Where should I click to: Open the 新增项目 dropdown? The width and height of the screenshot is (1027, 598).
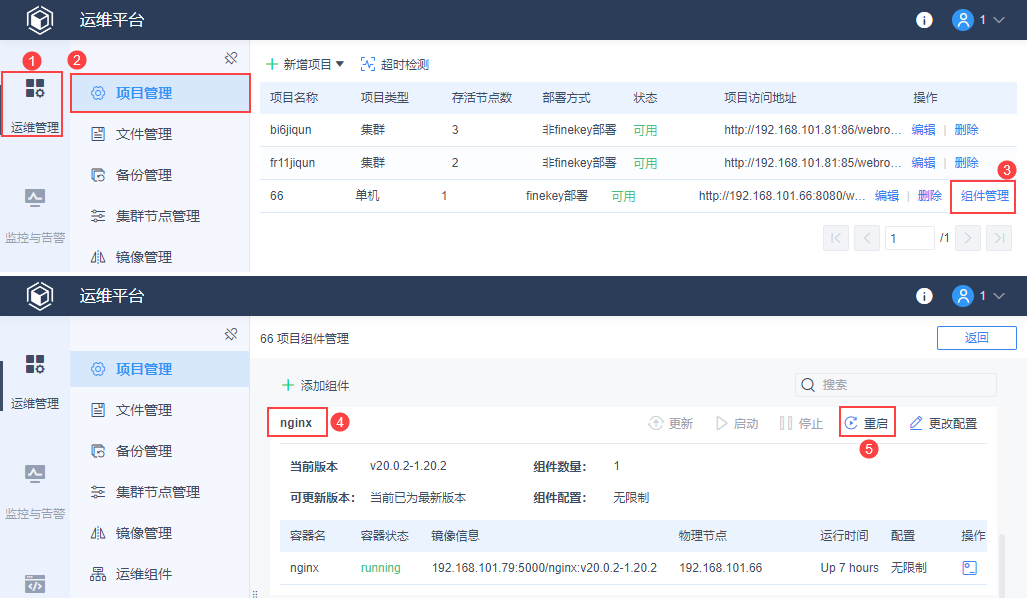[x=305, y=64]
